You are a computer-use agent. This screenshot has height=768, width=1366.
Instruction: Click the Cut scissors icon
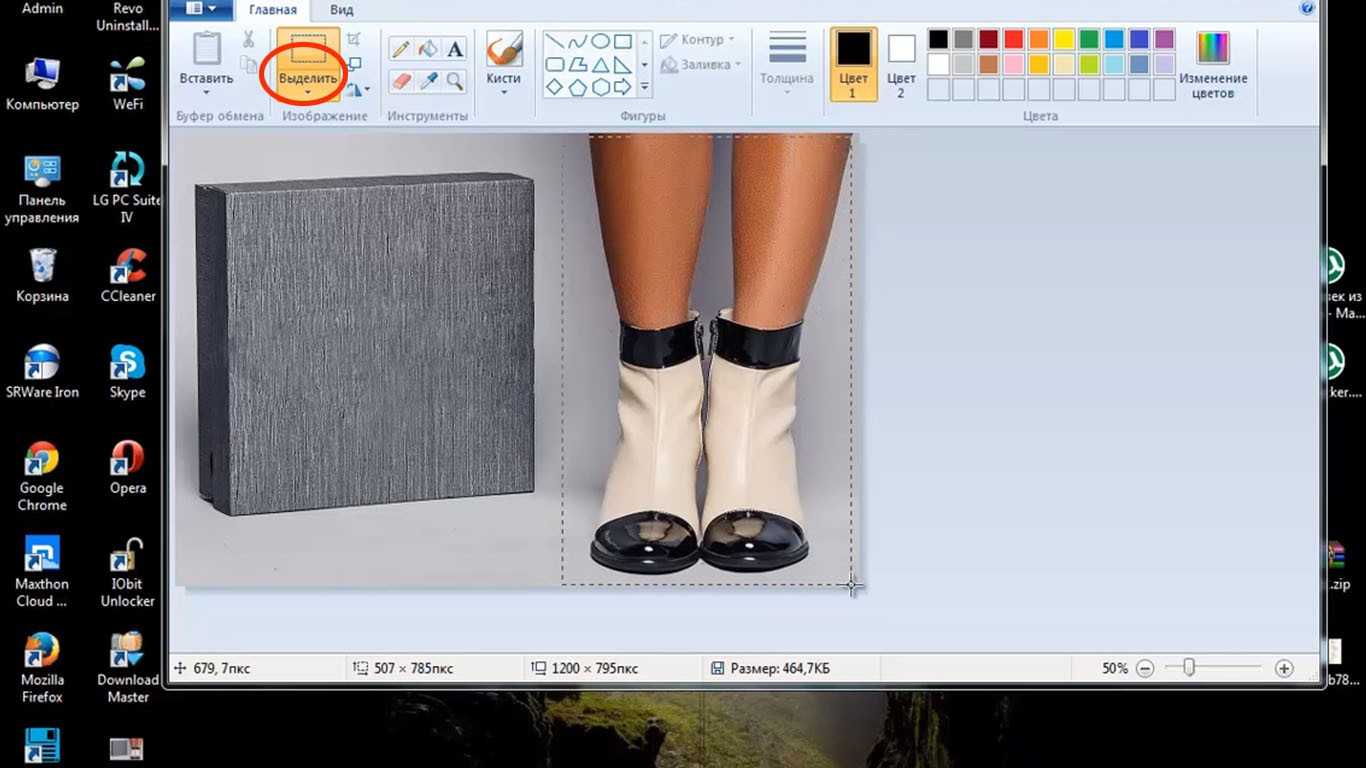(248, 40)
